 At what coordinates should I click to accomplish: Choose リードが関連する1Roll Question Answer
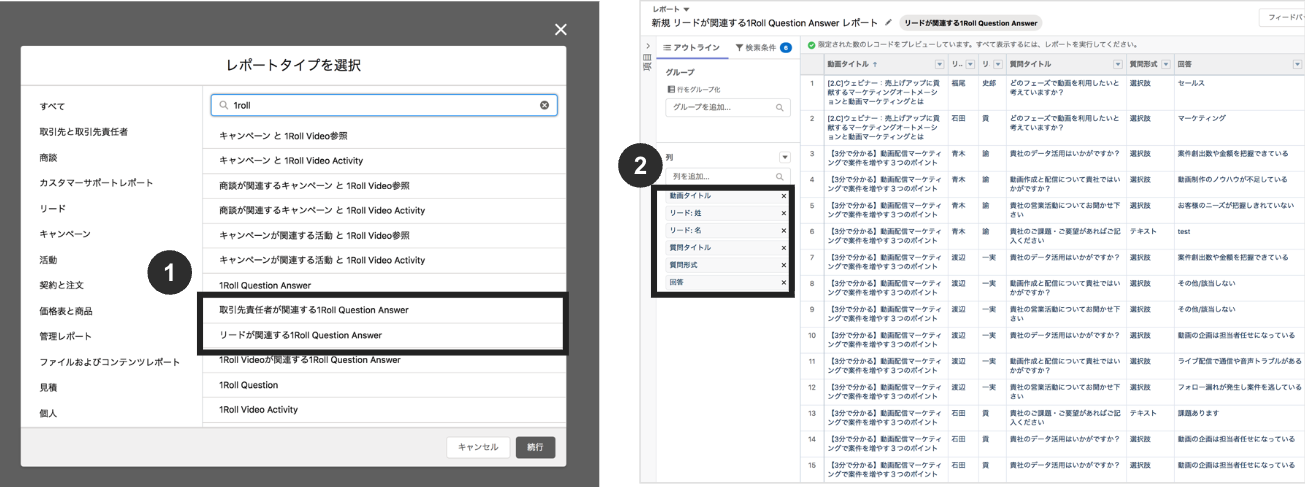[x=384, y=335]
